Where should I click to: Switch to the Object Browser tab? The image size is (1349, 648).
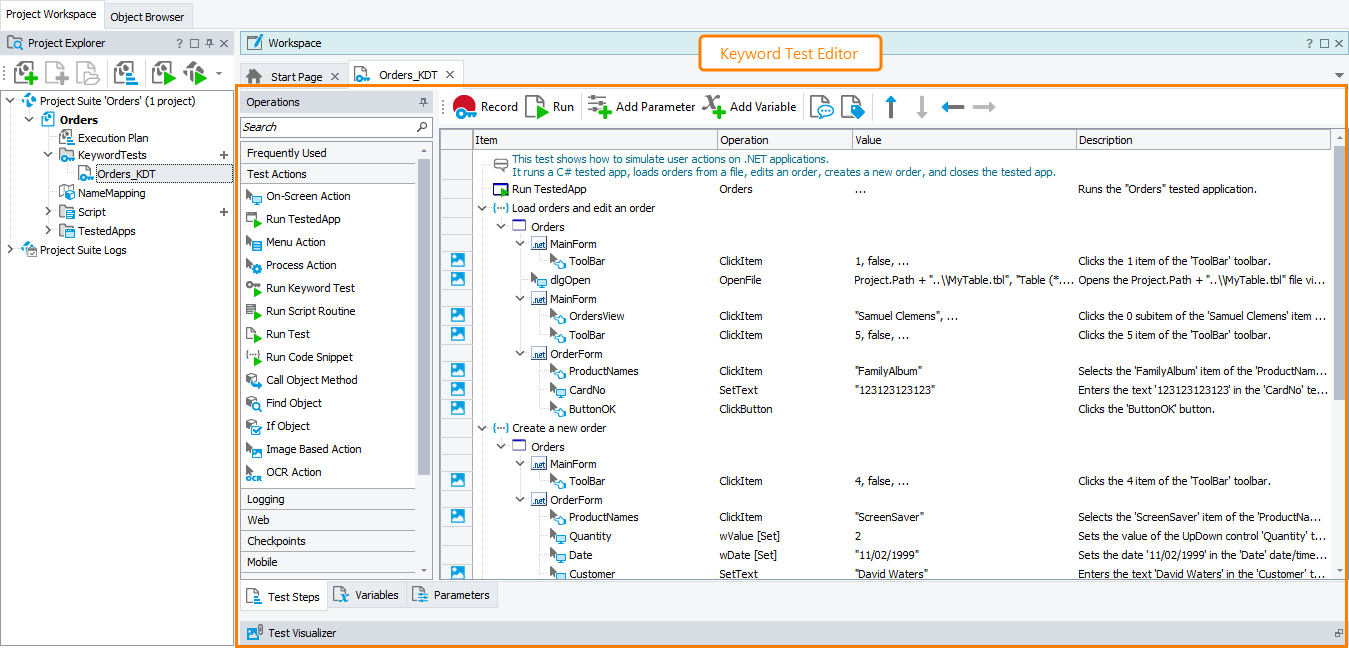147,17
